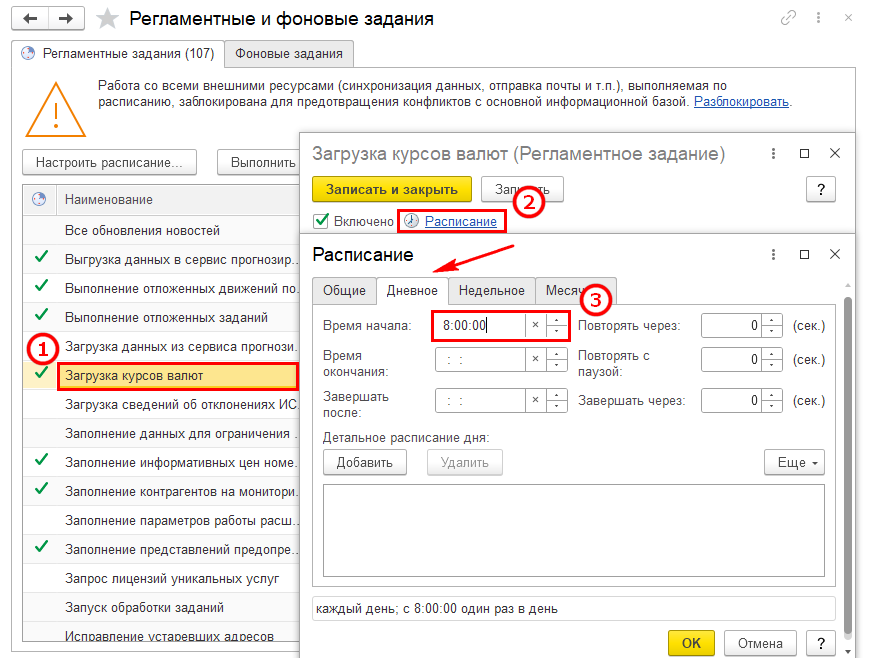Click into the Повторять через seconds field
The image size is (874, 658).
(x=731, y=325)
